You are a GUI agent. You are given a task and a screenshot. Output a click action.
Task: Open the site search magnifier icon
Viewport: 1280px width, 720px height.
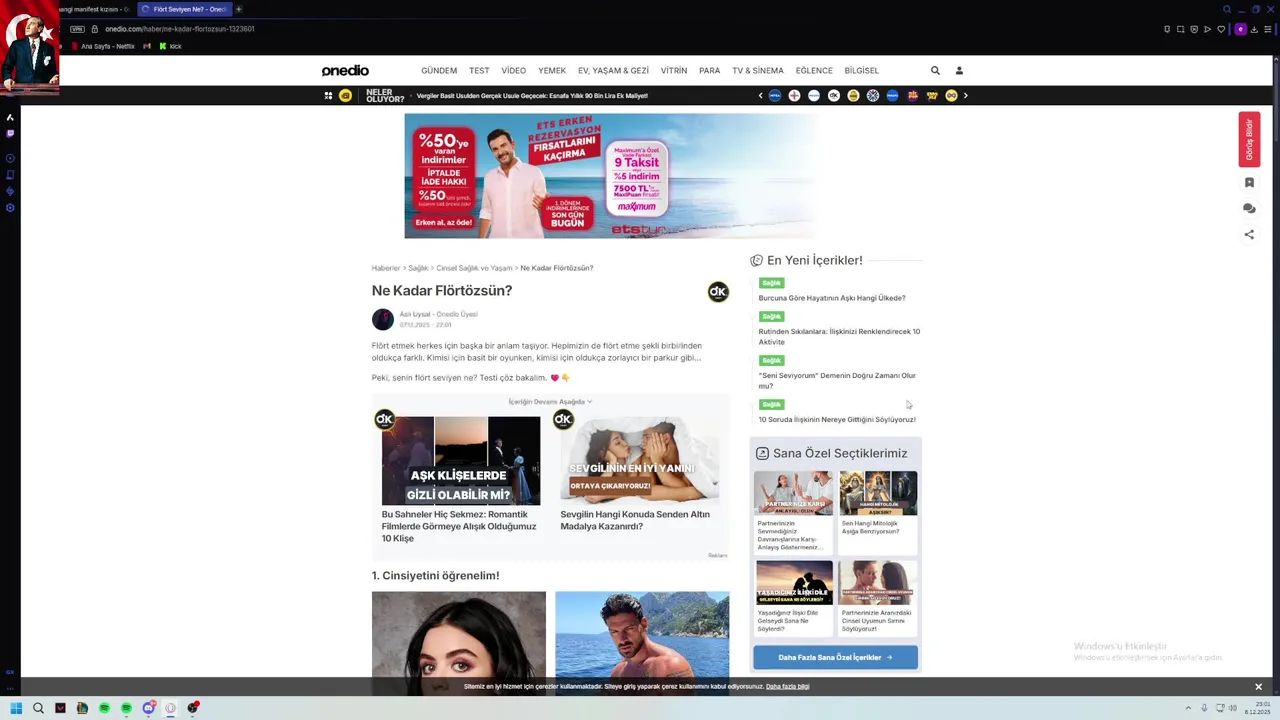click(935, 71)
